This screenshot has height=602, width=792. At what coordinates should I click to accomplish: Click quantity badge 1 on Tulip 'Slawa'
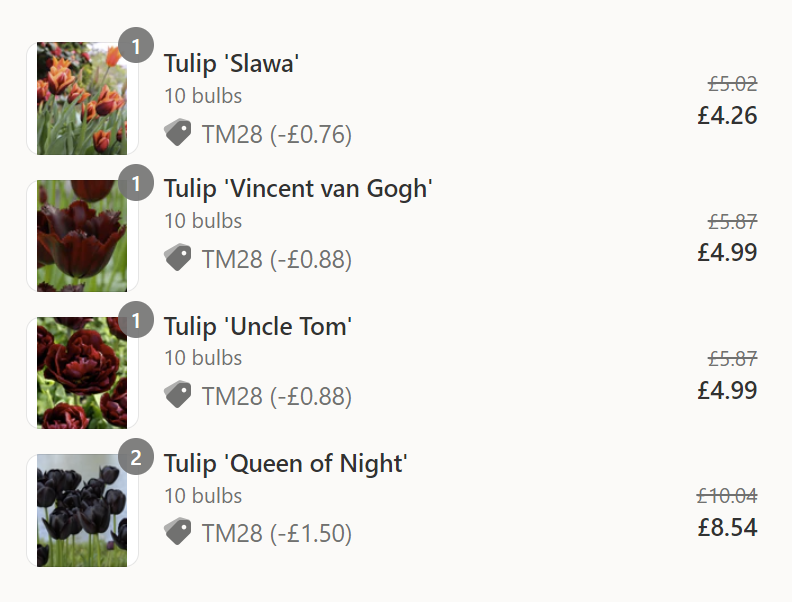click(136, 45)
